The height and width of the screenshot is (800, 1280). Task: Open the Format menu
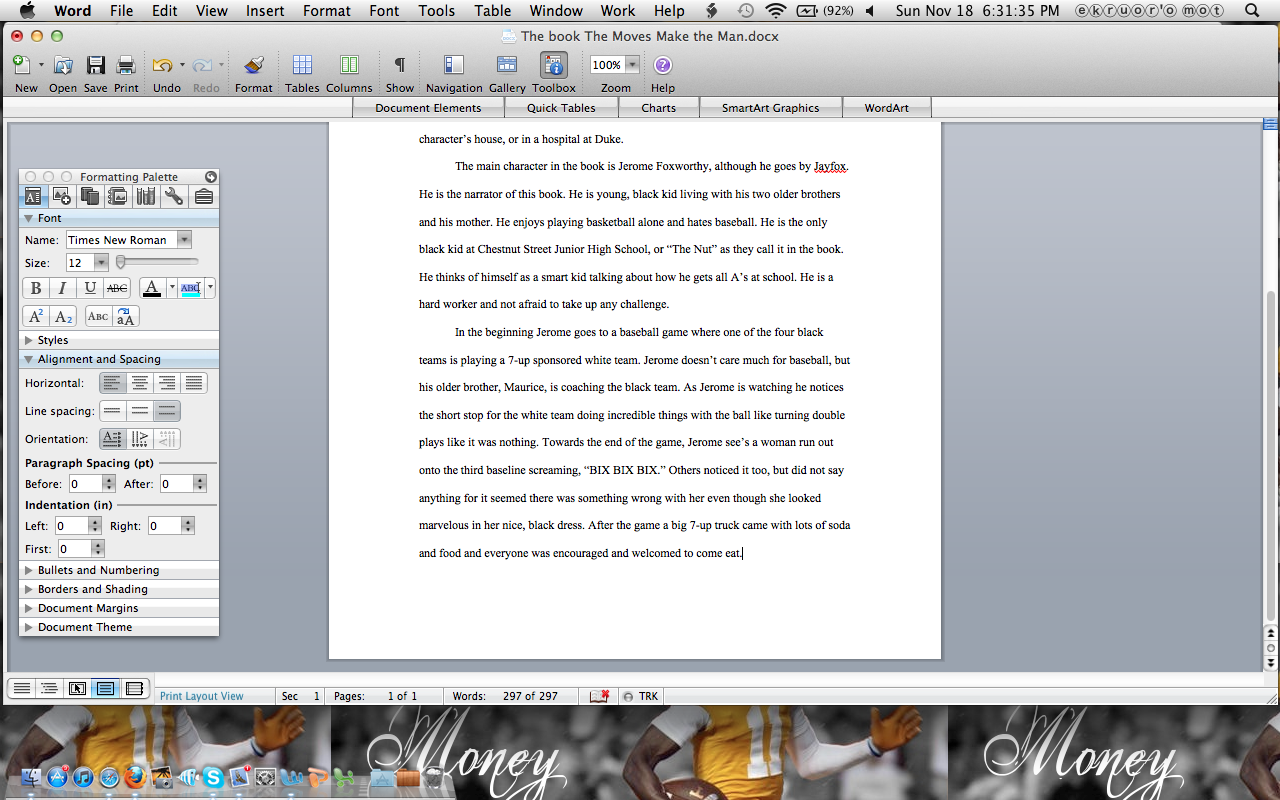coord(327,11)
